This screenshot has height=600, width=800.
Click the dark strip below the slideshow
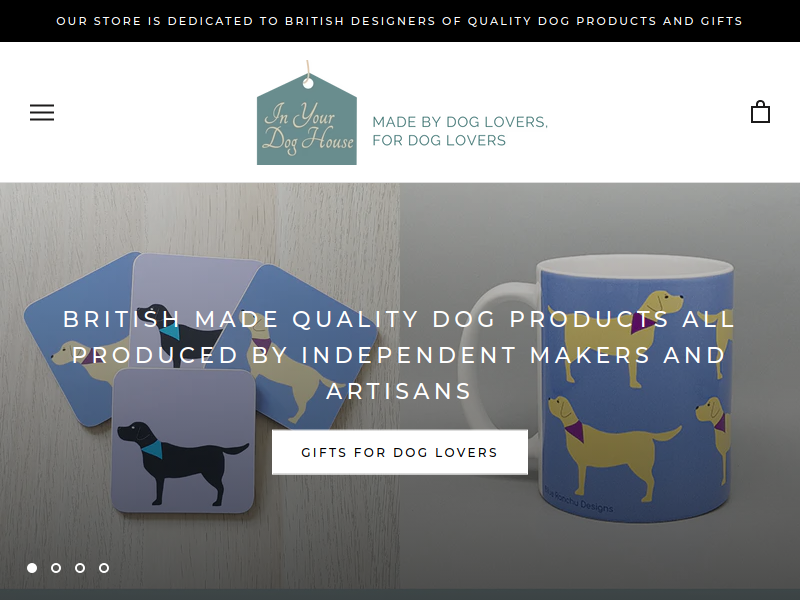[x=400, y=595]
